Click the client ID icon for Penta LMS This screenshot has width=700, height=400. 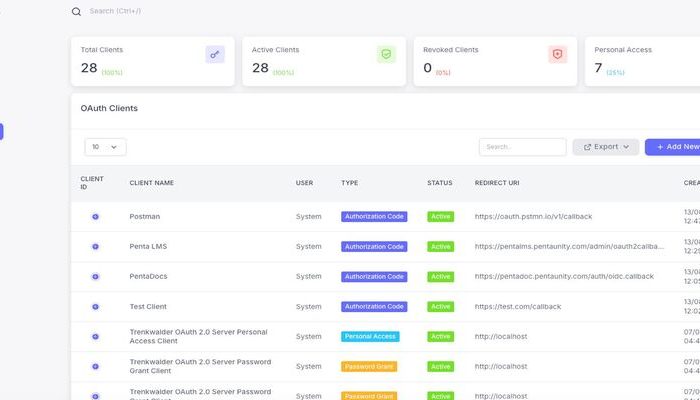[x=96, y=246]
